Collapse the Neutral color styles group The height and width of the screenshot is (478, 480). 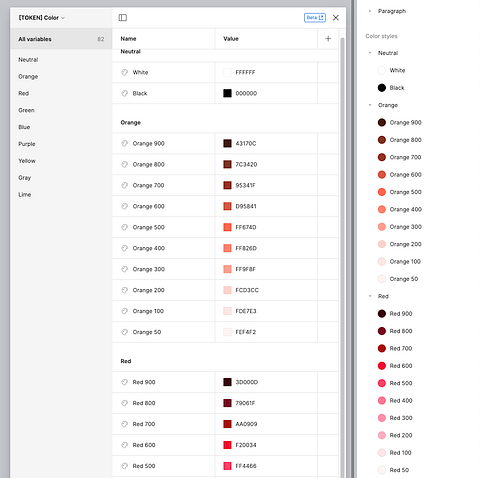(370, 53)
